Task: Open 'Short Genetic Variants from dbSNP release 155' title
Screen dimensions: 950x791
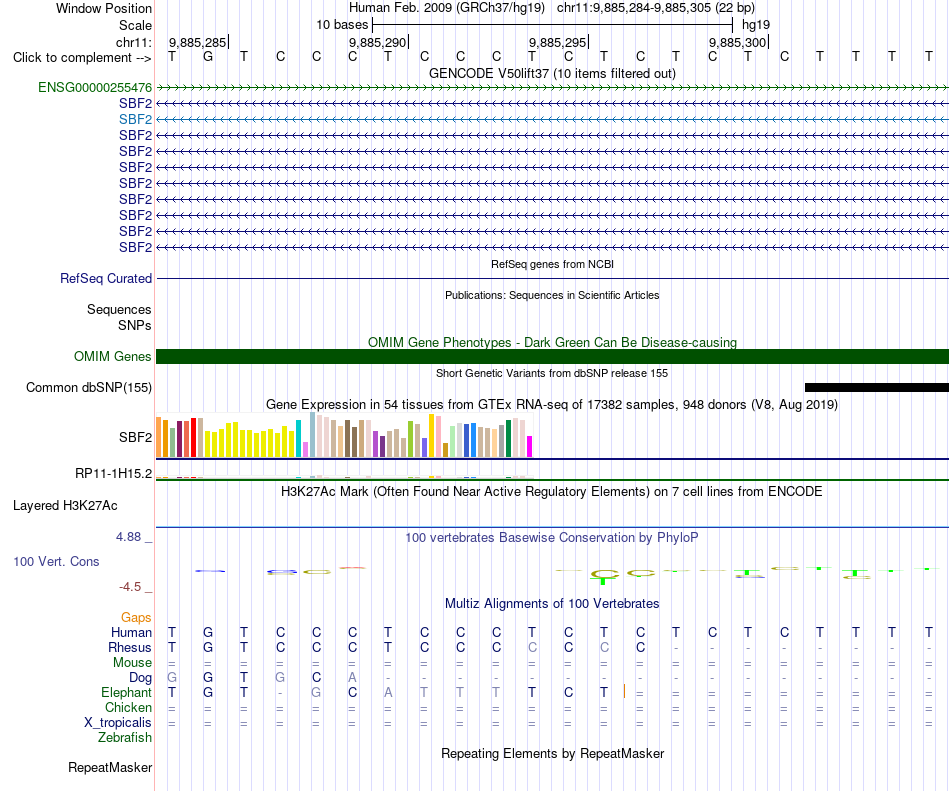Action: point(552,373)
